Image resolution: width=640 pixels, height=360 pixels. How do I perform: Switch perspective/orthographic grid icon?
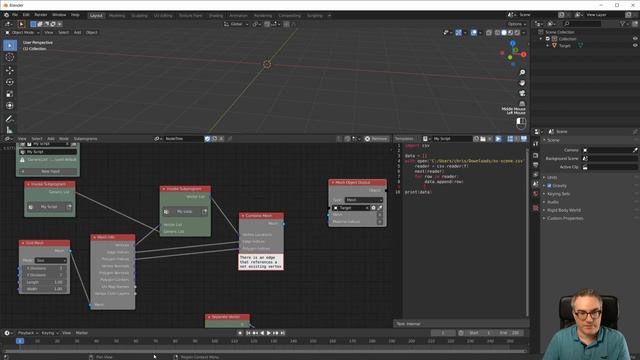click(x=522, y=104)
